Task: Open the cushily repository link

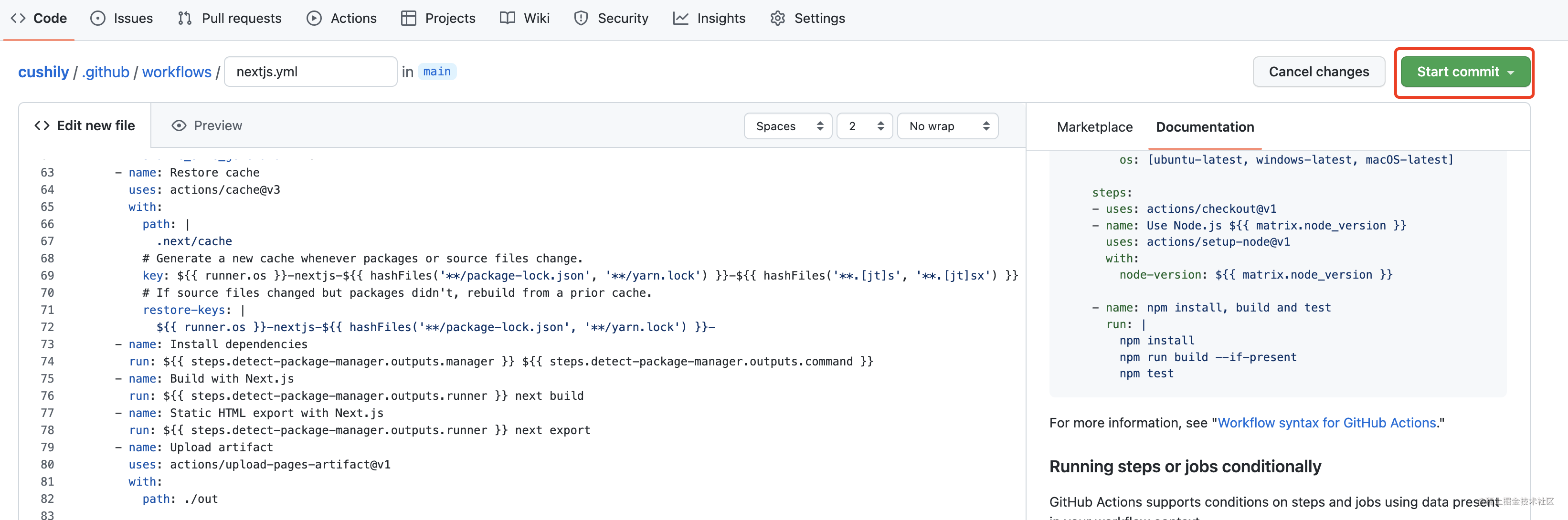Action: click(x=43, y=72)
